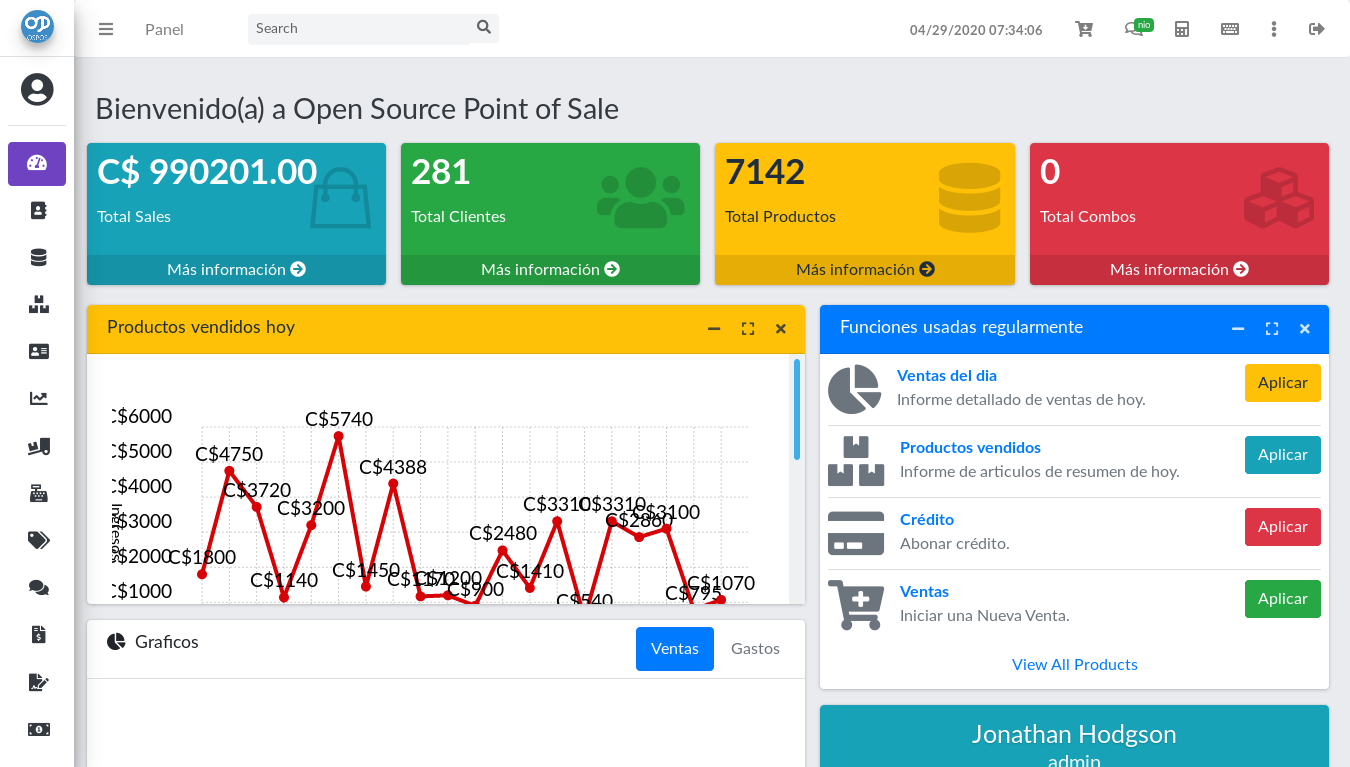1350x767 pixels.
Task: Open the shopping cart icon in the top bar
Action: tap(1083, 29)
